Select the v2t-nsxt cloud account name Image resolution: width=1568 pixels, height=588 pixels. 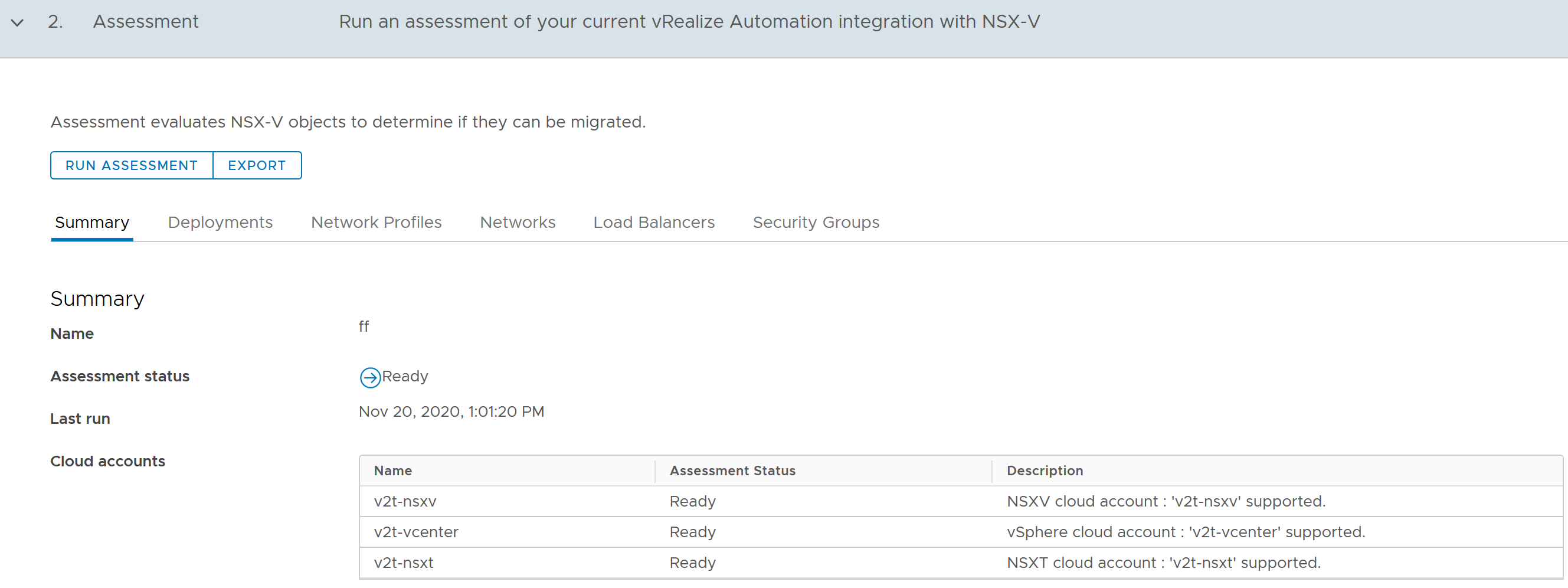pyautogui.click(x=404, y=563)
